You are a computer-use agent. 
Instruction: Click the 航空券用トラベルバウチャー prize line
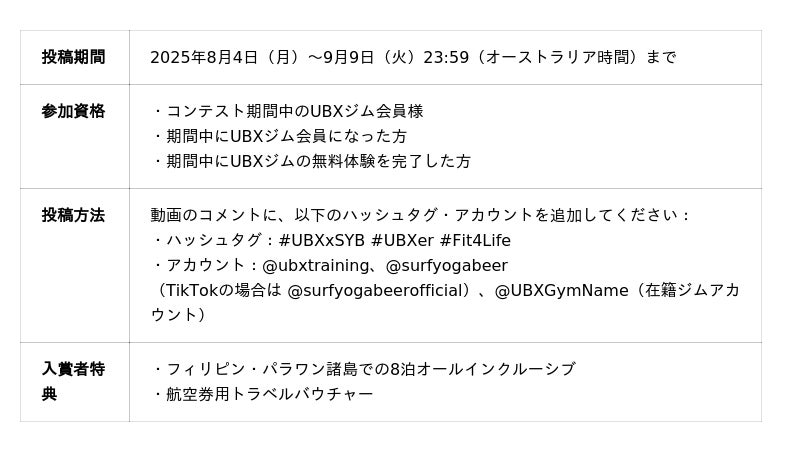click(x=262, y=394)
